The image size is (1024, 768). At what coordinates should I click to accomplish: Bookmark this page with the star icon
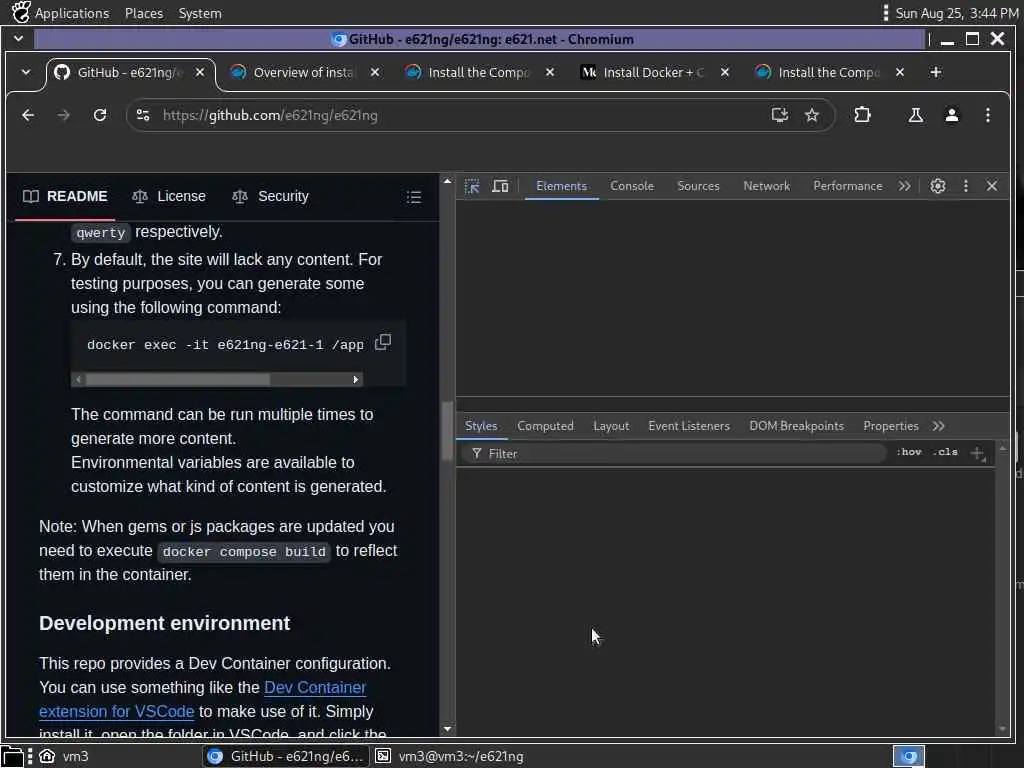point(812,116)
